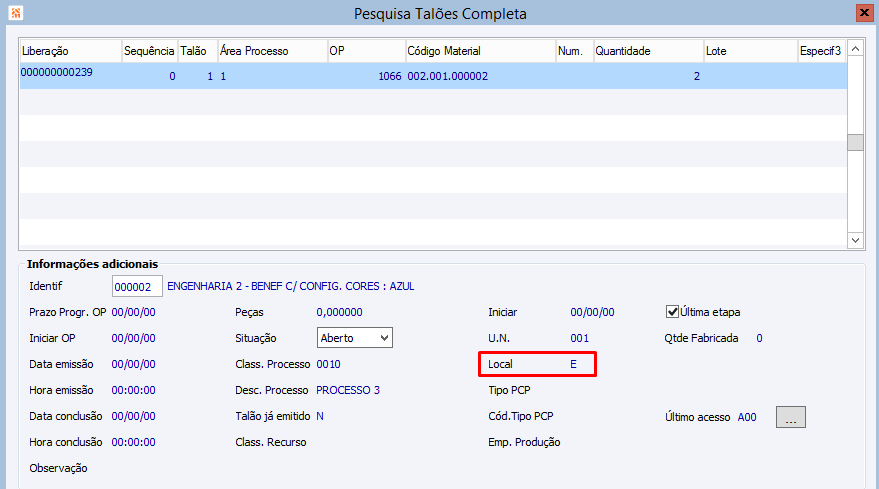Click the Sequência column header
This screenshot has height=489, width=879.
coord(150,51)
